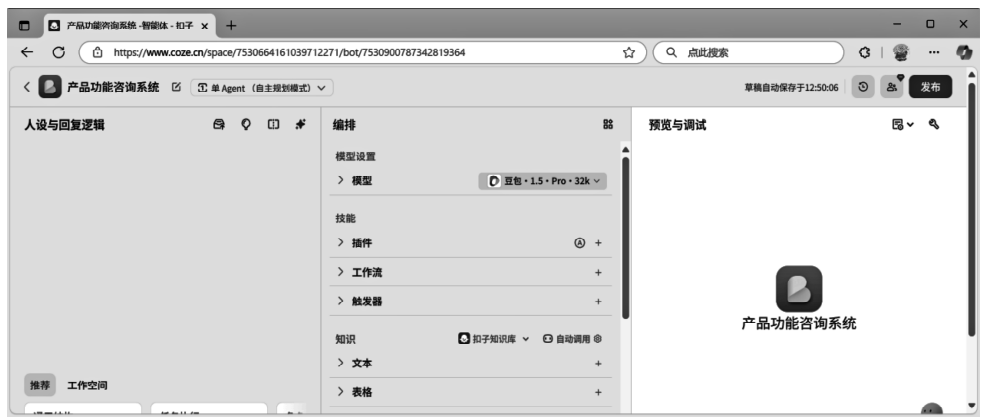The height and width of the screenshot is (420, 986).
Task: Add a workflow with the 工作流 plus icon
Action: pyautogui.click(x=598, y=273)
